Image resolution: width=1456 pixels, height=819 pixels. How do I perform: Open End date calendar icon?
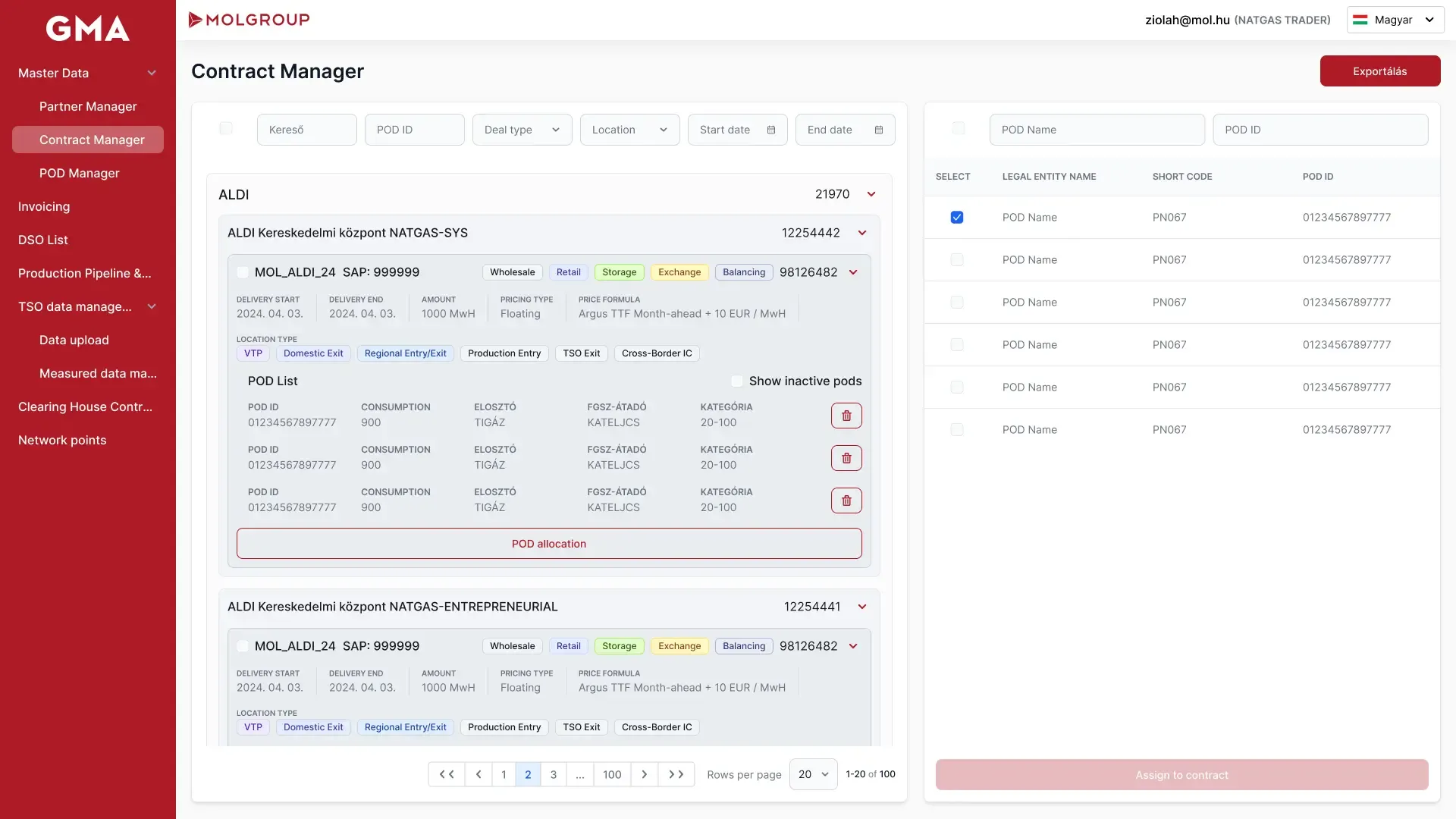[879, 130]
